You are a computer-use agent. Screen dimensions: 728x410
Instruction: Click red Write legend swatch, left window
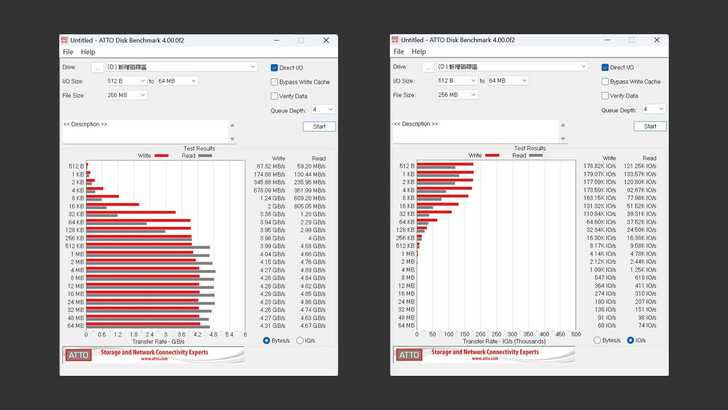[162, 156]
